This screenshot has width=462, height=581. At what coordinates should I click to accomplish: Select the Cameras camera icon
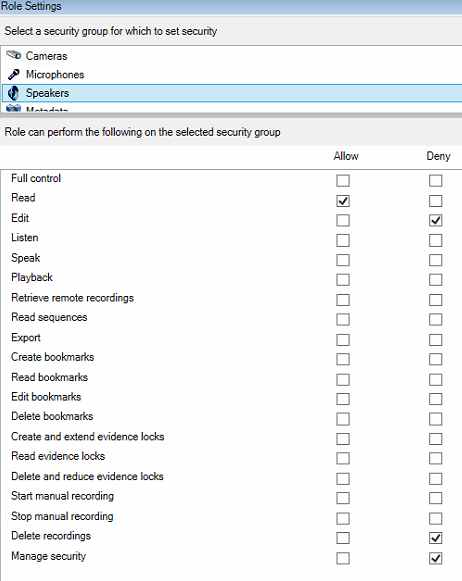pyautogui.click(x=14, y=56)
